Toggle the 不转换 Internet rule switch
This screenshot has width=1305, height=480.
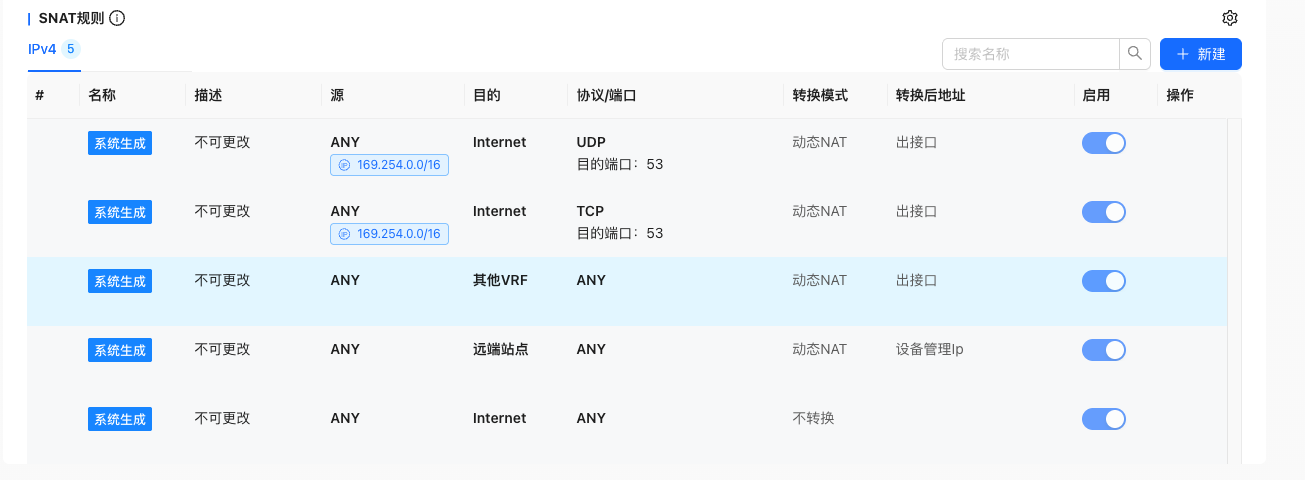[x=1104, y=418]
